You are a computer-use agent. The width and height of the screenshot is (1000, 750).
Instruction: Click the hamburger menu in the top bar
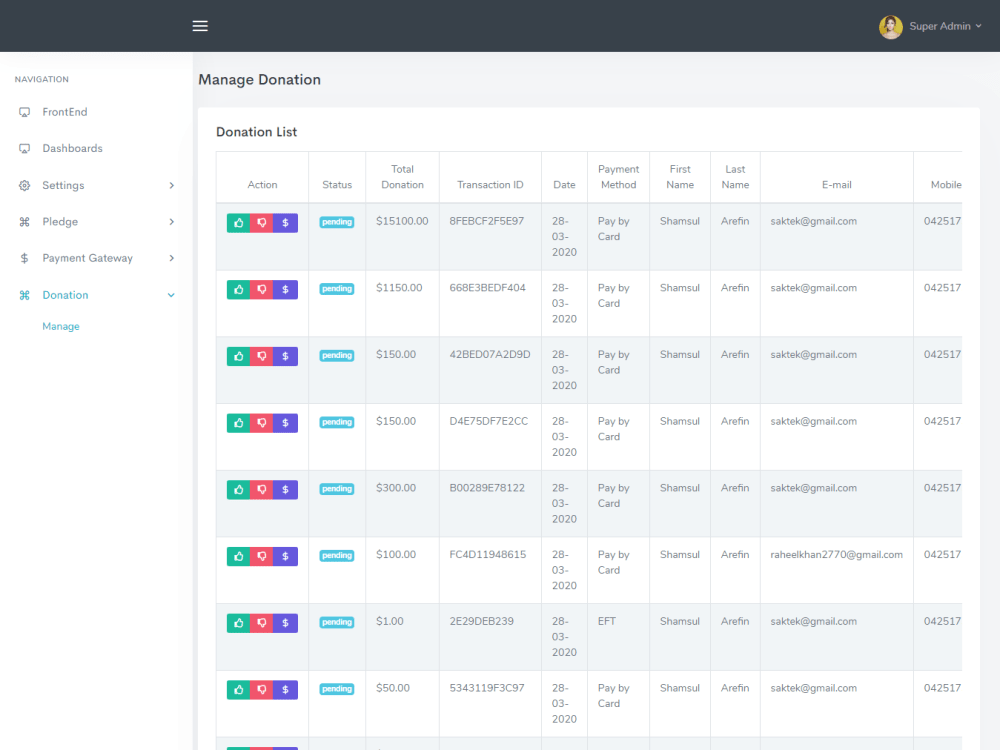coord(200,25)
